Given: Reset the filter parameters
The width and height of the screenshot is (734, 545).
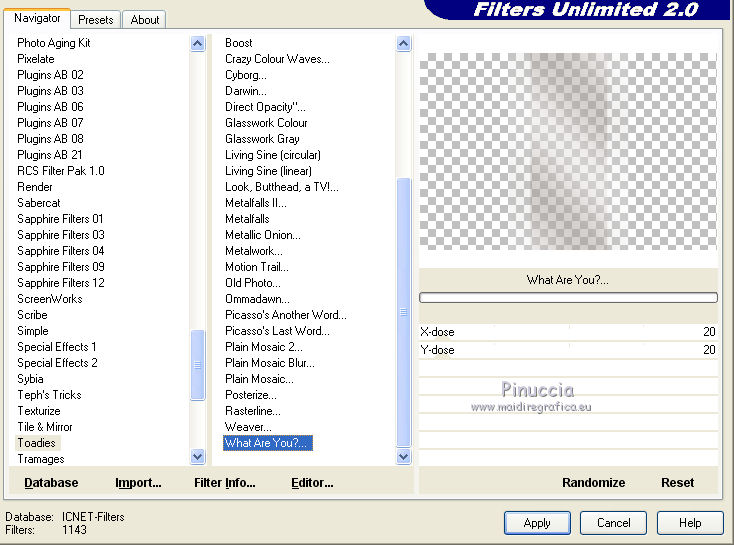Looking at the screenshot, I should [x=677, y=483].
